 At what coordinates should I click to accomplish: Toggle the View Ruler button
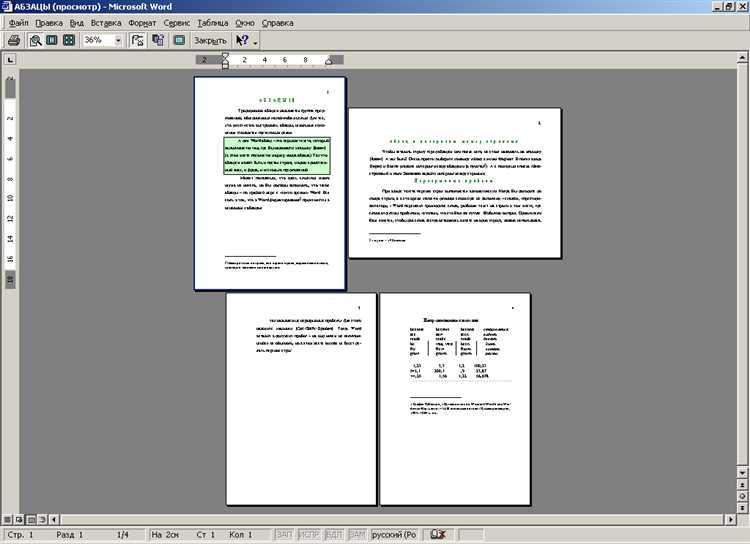pos(137,41)
